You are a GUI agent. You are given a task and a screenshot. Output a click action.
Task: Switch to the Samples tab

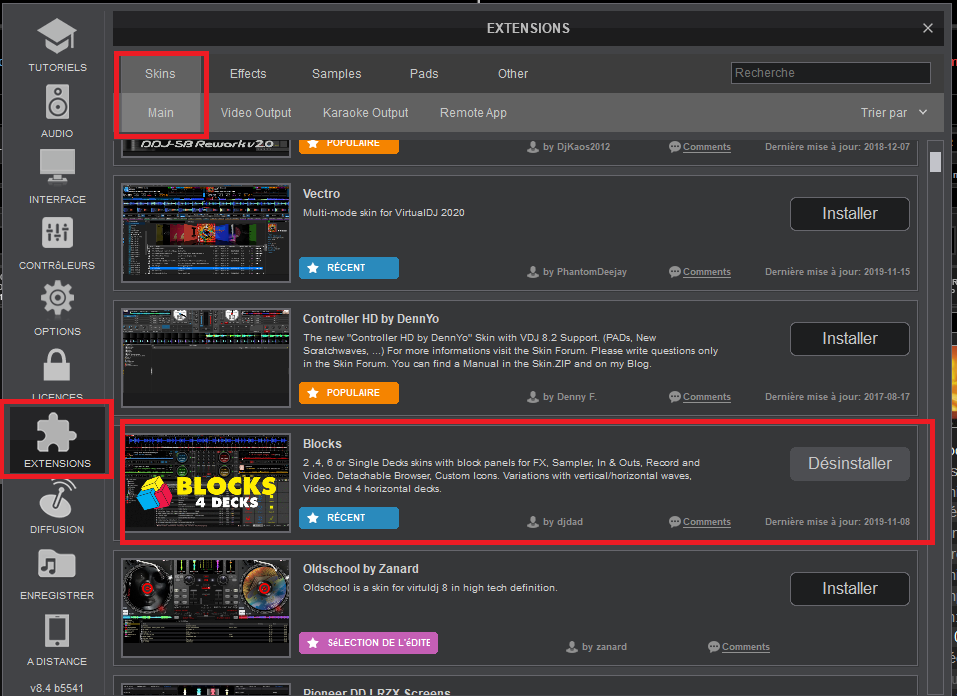coord(336,73)
